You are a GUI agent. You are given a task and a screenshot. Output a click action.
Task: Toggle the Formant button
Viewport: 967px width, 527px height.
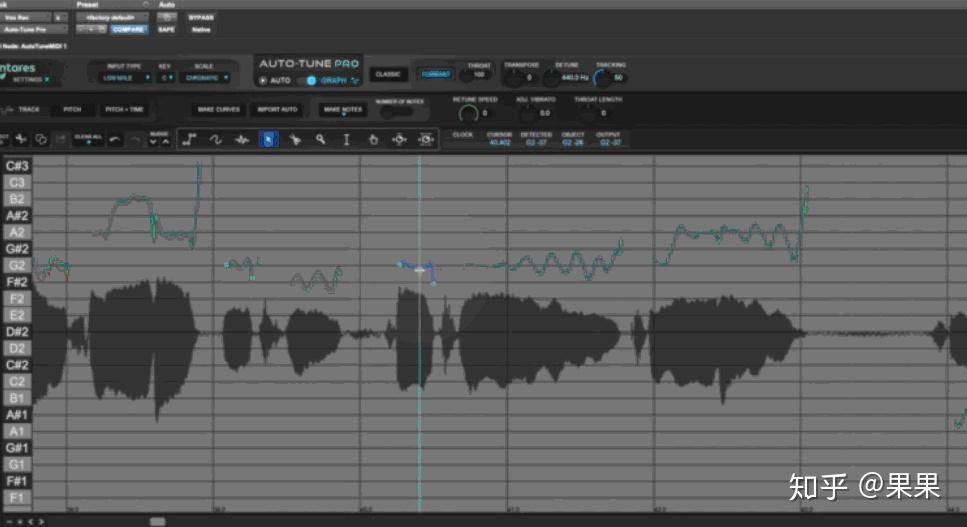coord(436,74)
